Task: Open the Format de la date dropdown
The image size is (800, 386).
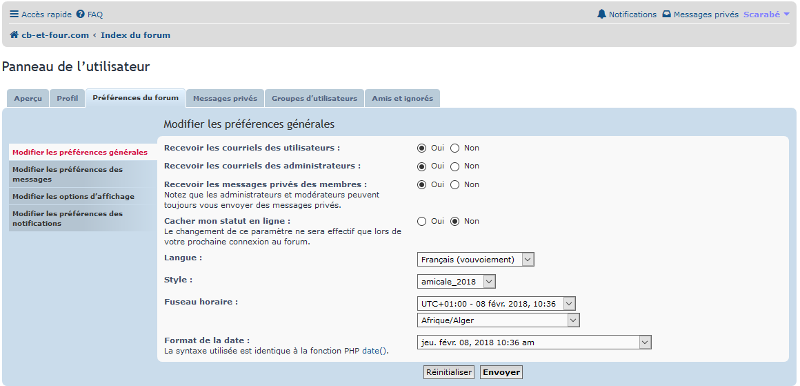Action: point(534,342)
